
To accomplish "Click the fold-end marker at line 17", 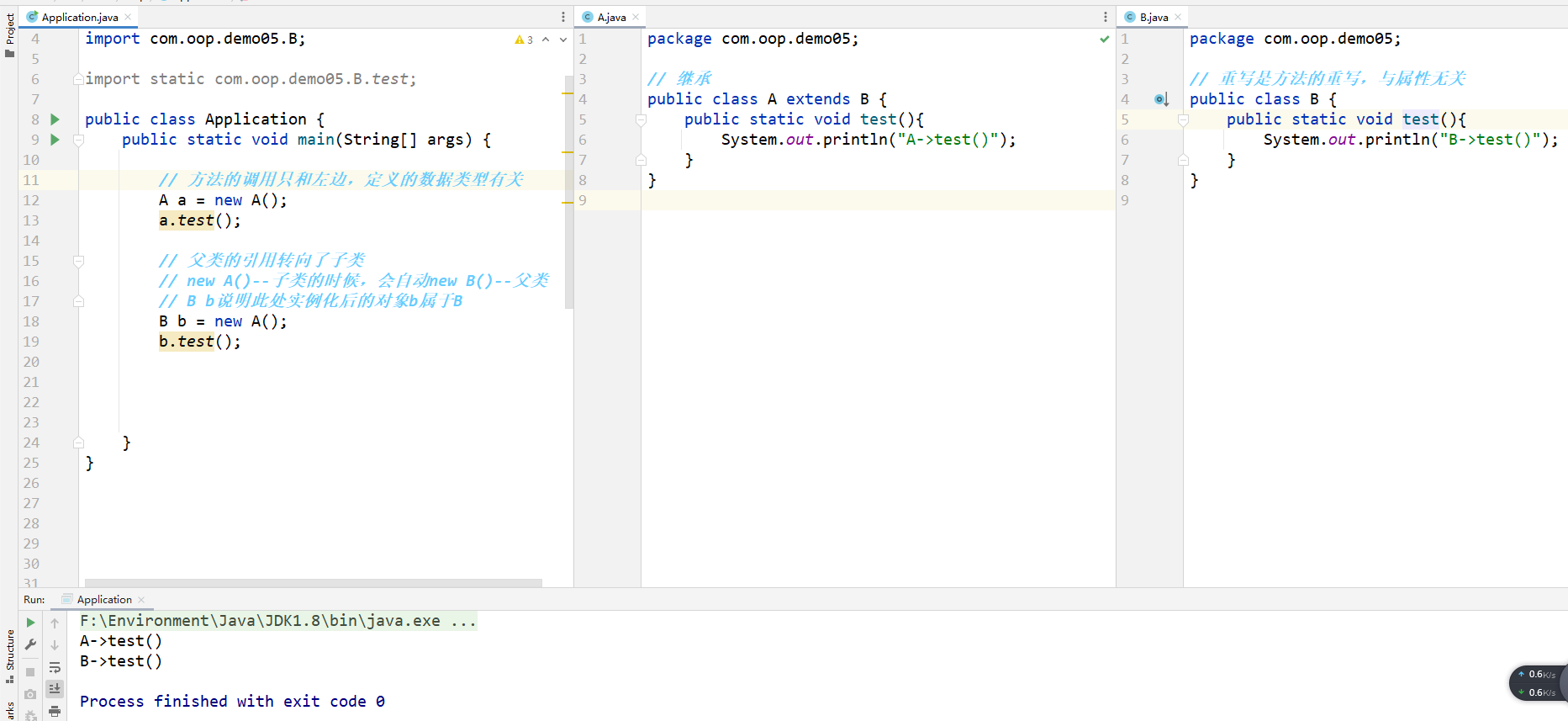I will point(78,301).
